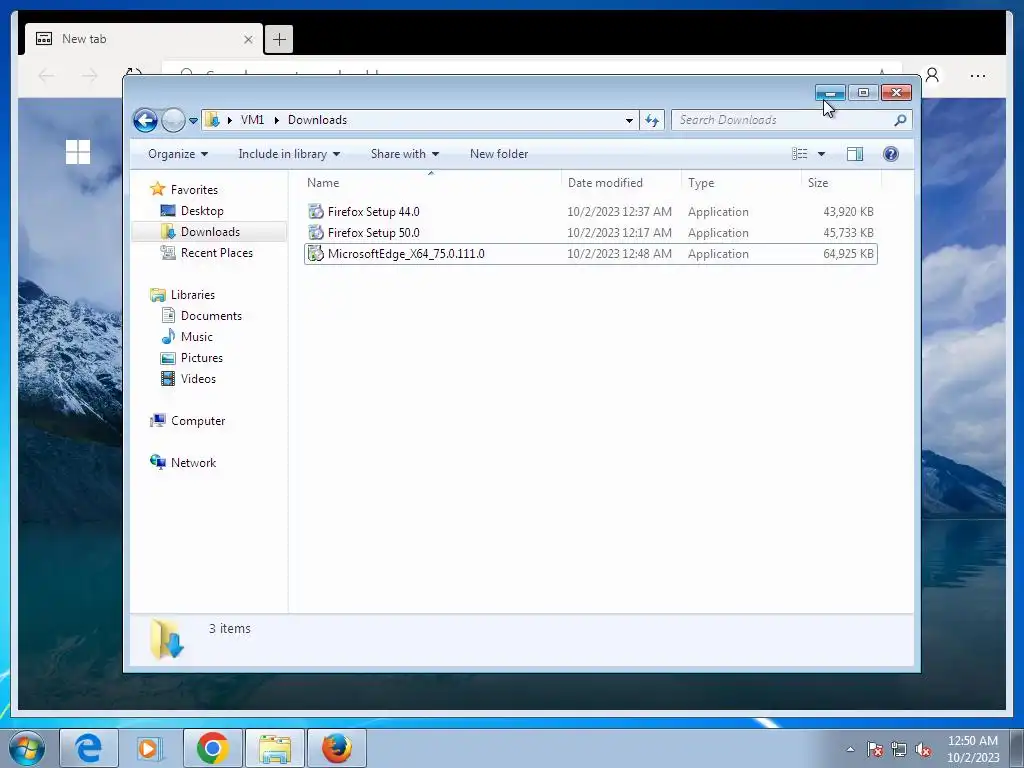Screen dimensions: 1024x768
Task: Sort by the Size column
Action: click(840, 183)
